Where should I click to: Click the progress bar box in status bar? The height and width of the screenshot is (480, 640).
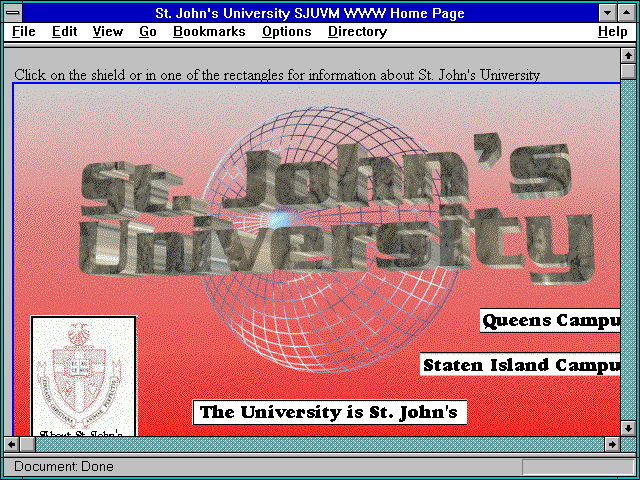pos(578,466)
